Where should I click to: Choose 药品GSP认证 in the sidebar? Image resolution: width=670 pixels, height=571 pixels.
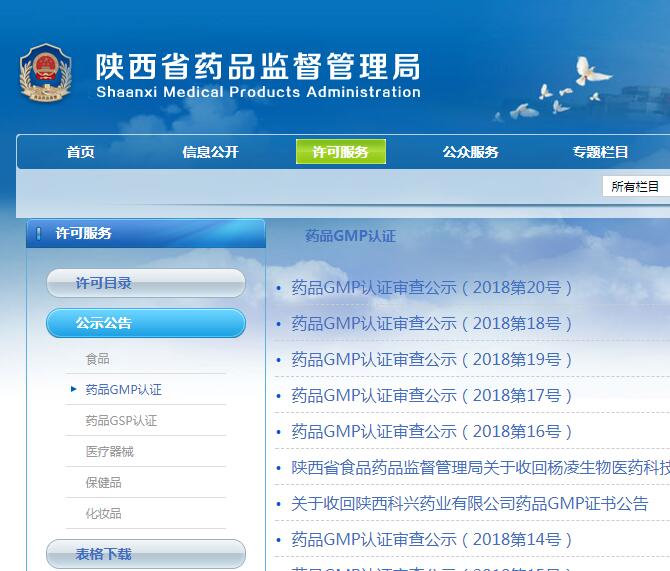[121, 420]
